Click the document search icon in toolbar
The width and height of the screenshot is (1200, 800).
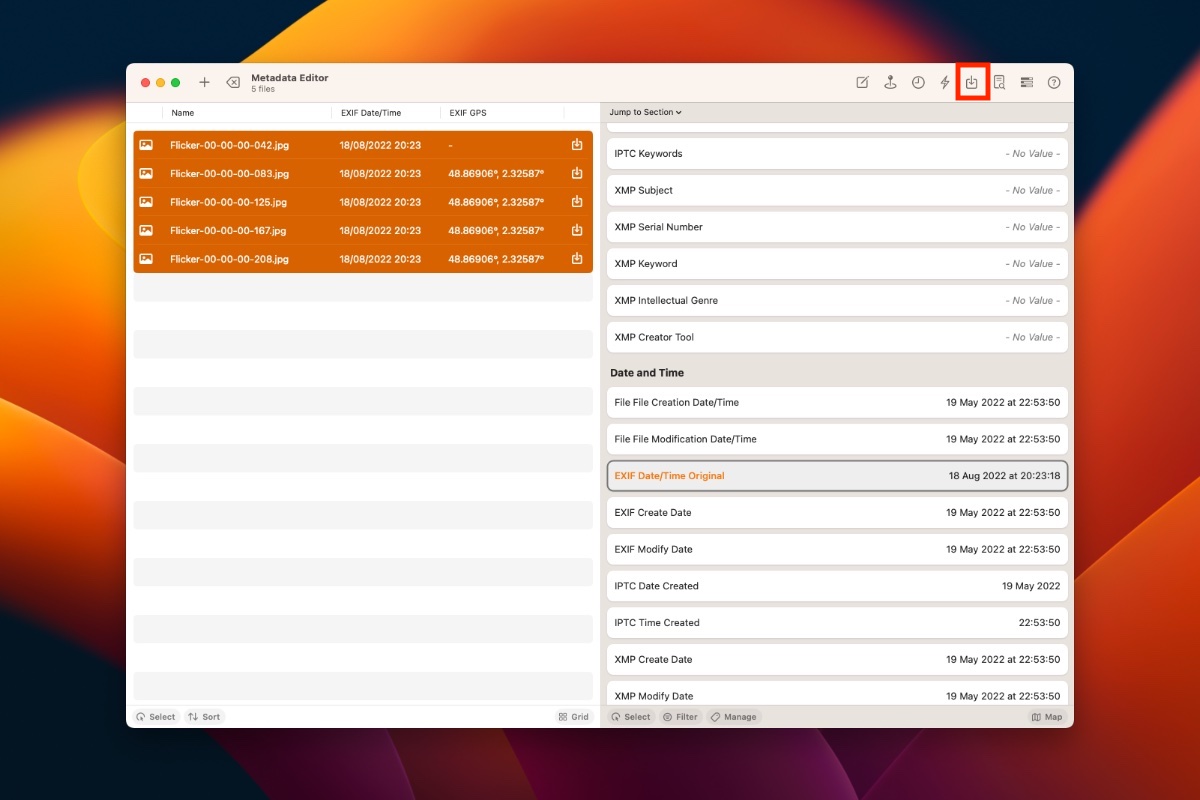pos(999,82)
